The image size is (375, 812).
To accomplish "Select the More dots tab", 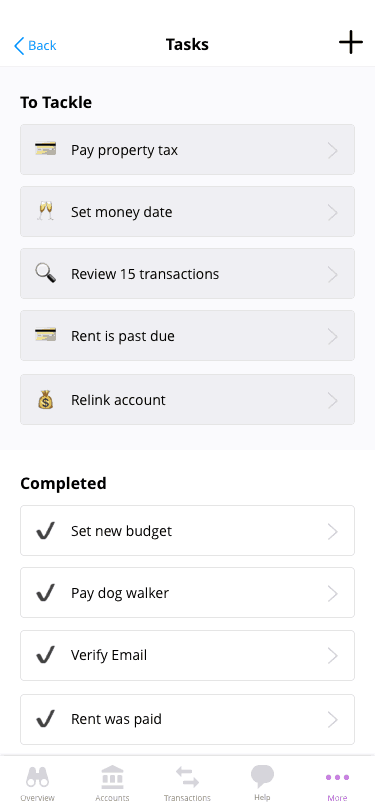I will [x=337, y=782].
